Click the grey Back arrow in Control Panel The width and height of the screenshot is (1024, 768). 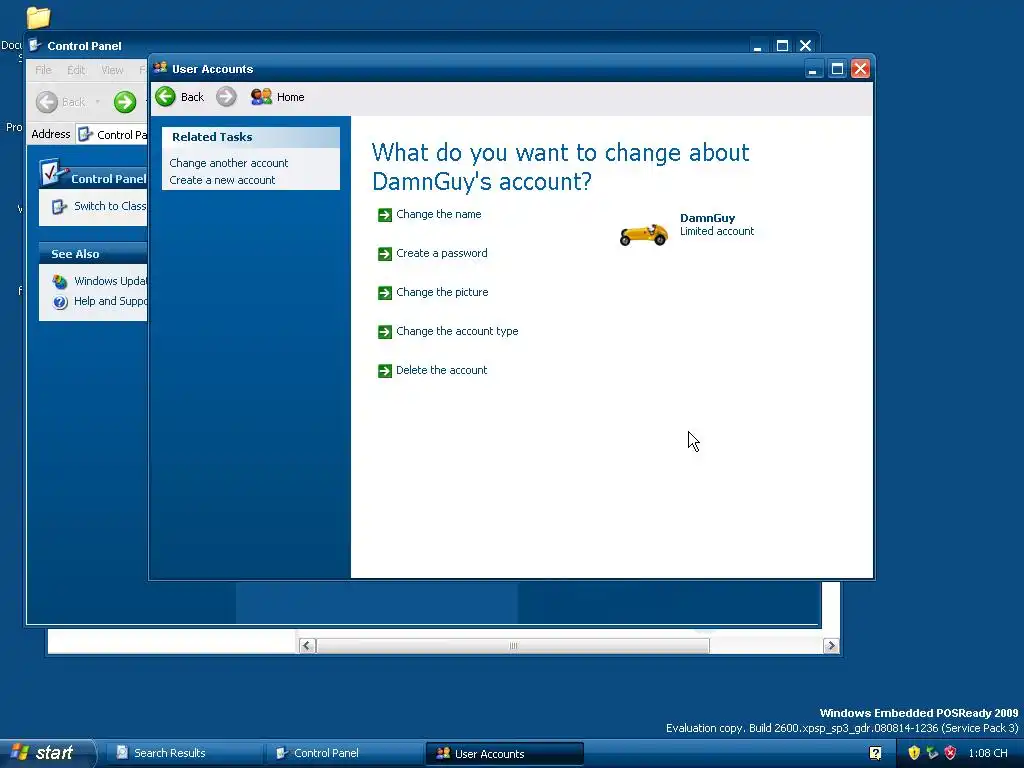pyautogui.click(x=46, y=102)
